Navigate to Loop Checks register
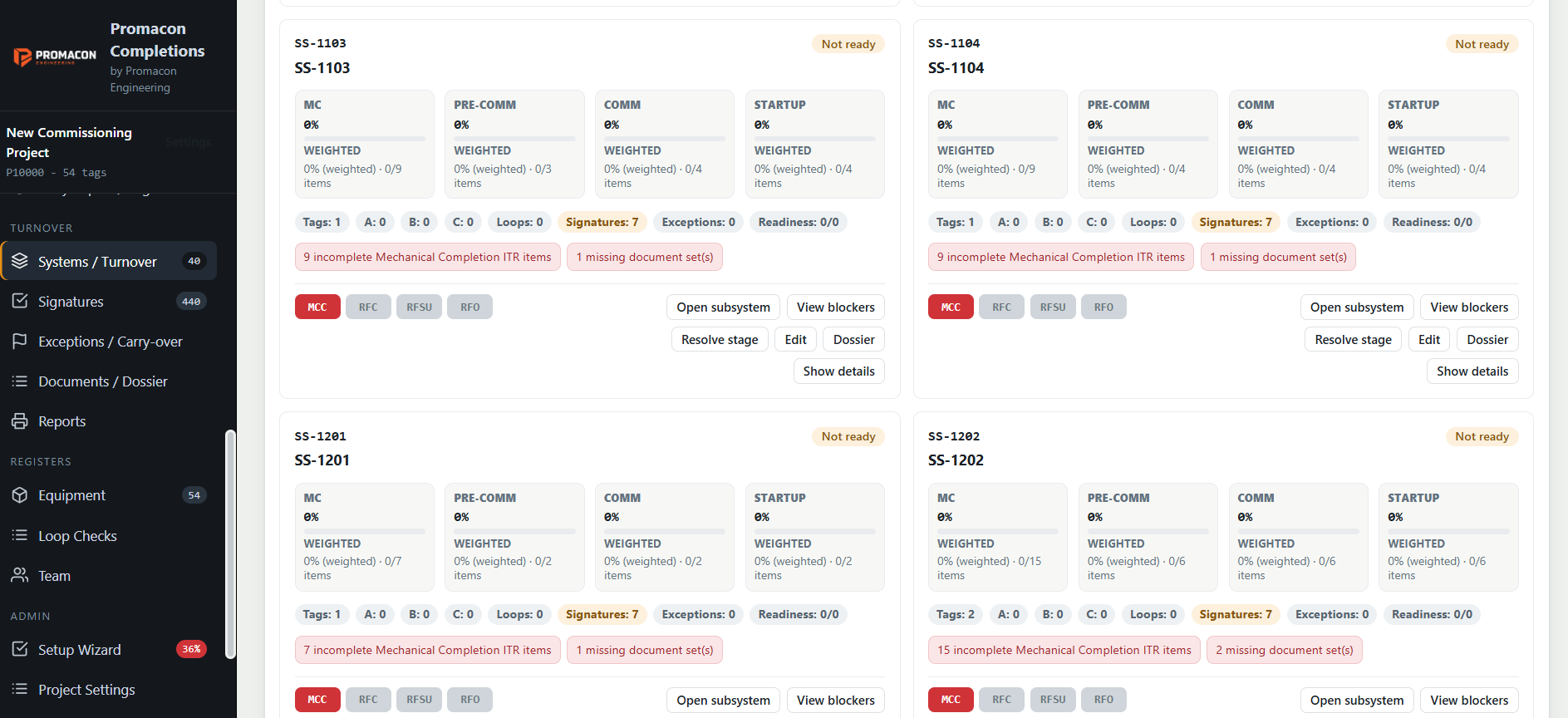1568x718 pixels. coord(109,535)
